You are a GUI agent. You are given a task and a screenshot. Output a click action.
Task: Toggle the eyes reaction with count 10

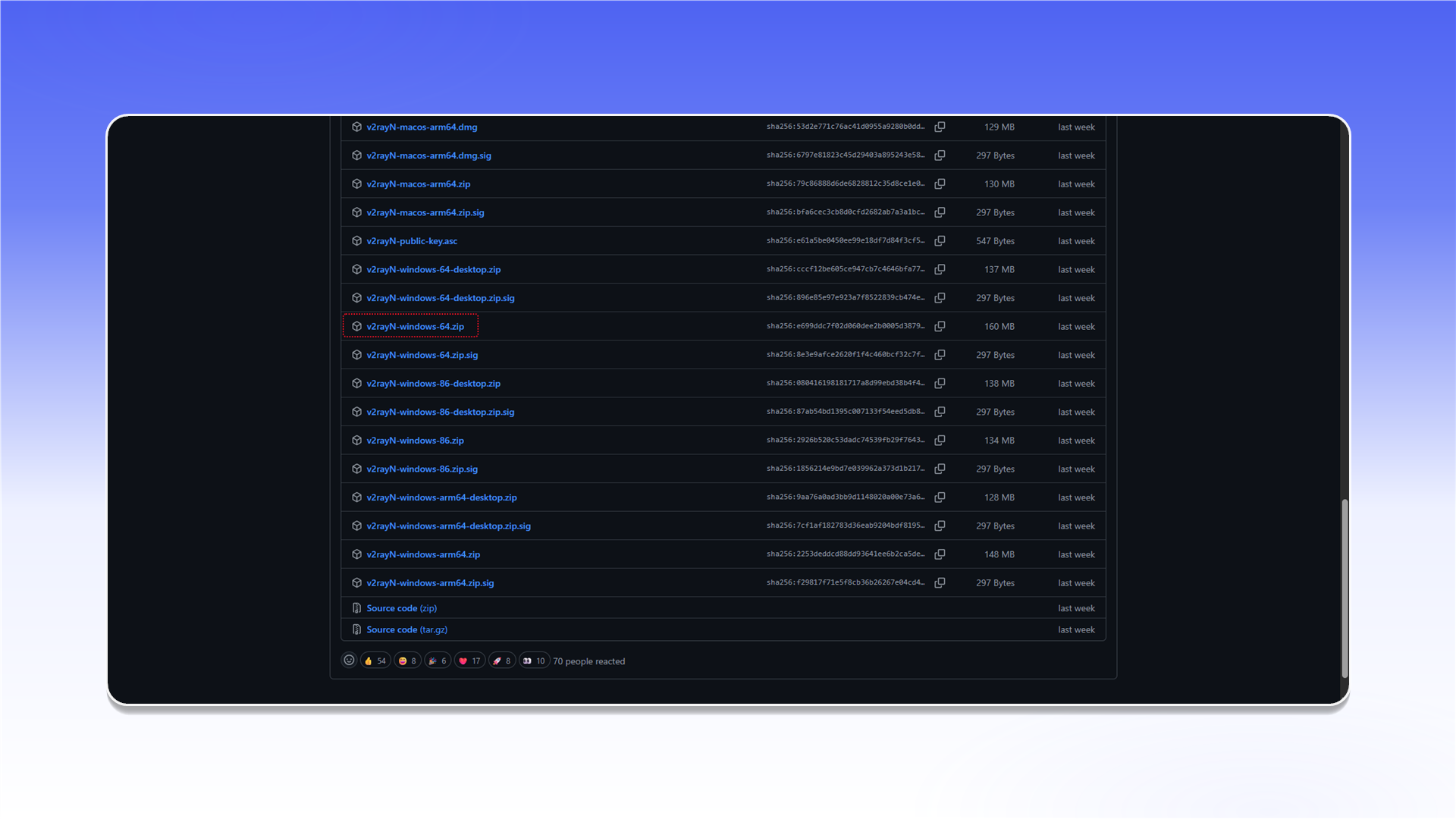(x=534, y=661)
